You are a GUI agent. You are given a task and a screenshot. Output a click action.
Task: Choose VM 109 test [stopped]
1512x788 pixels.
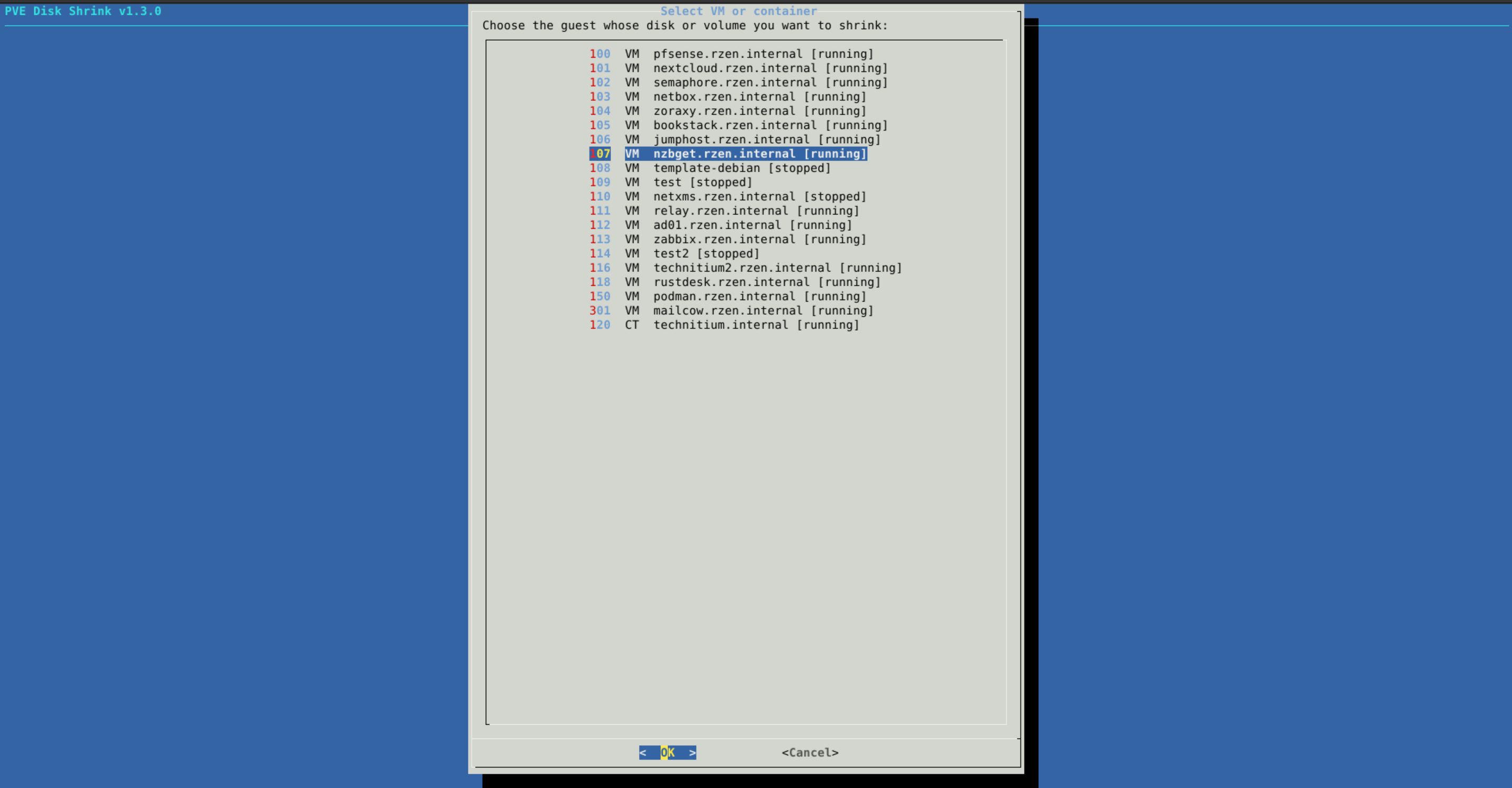[x=671, y=183]
